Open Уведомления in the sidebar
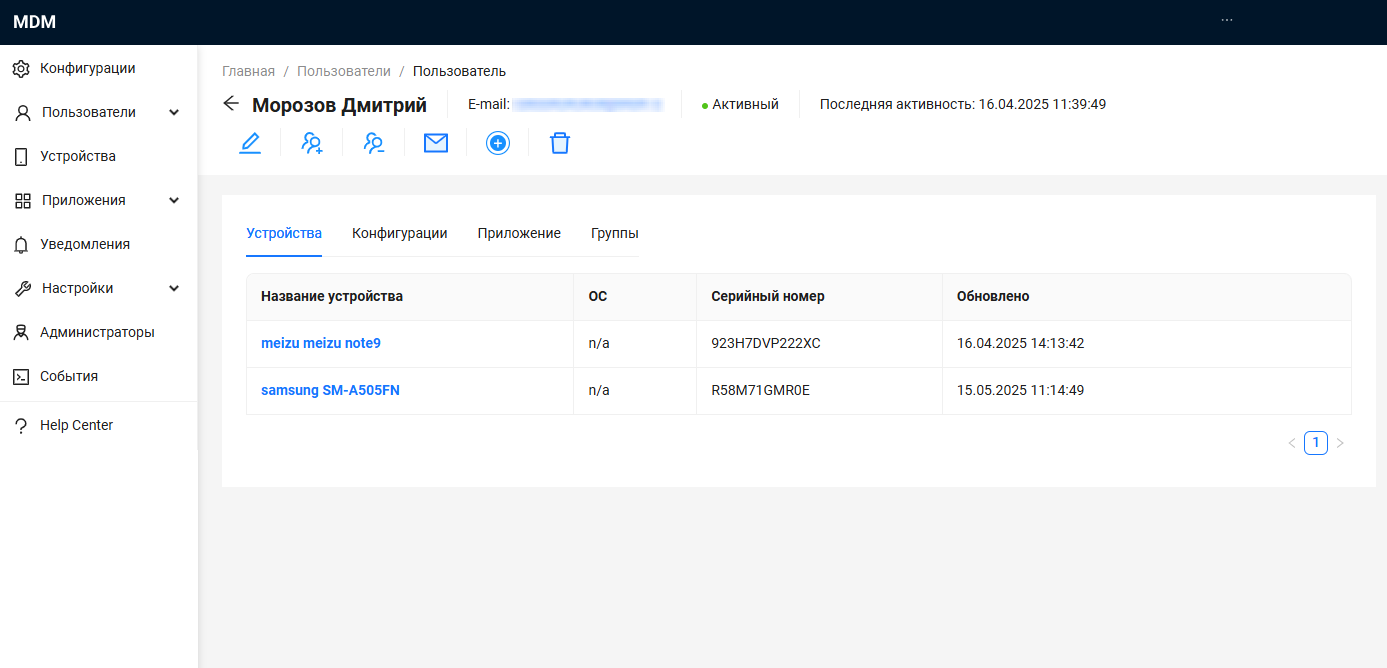This screenshot has height=668, width=1387. (x=85, y=244)
